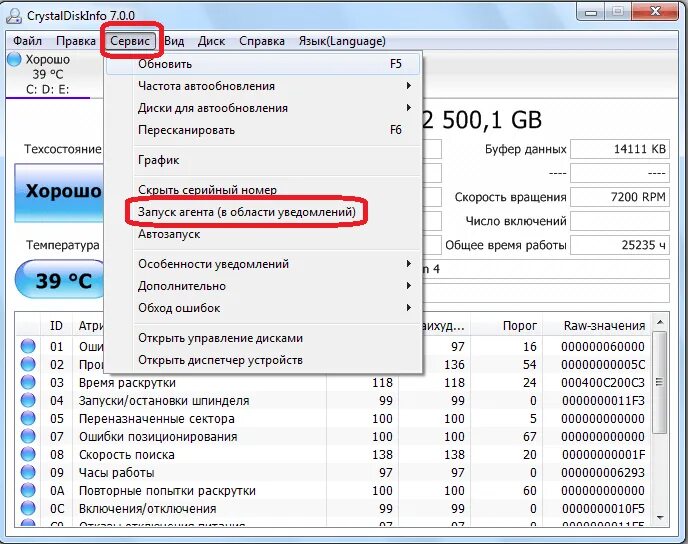Click the status circle for attribute 02
Screen dimensions: 688x544
pos(28,364)
